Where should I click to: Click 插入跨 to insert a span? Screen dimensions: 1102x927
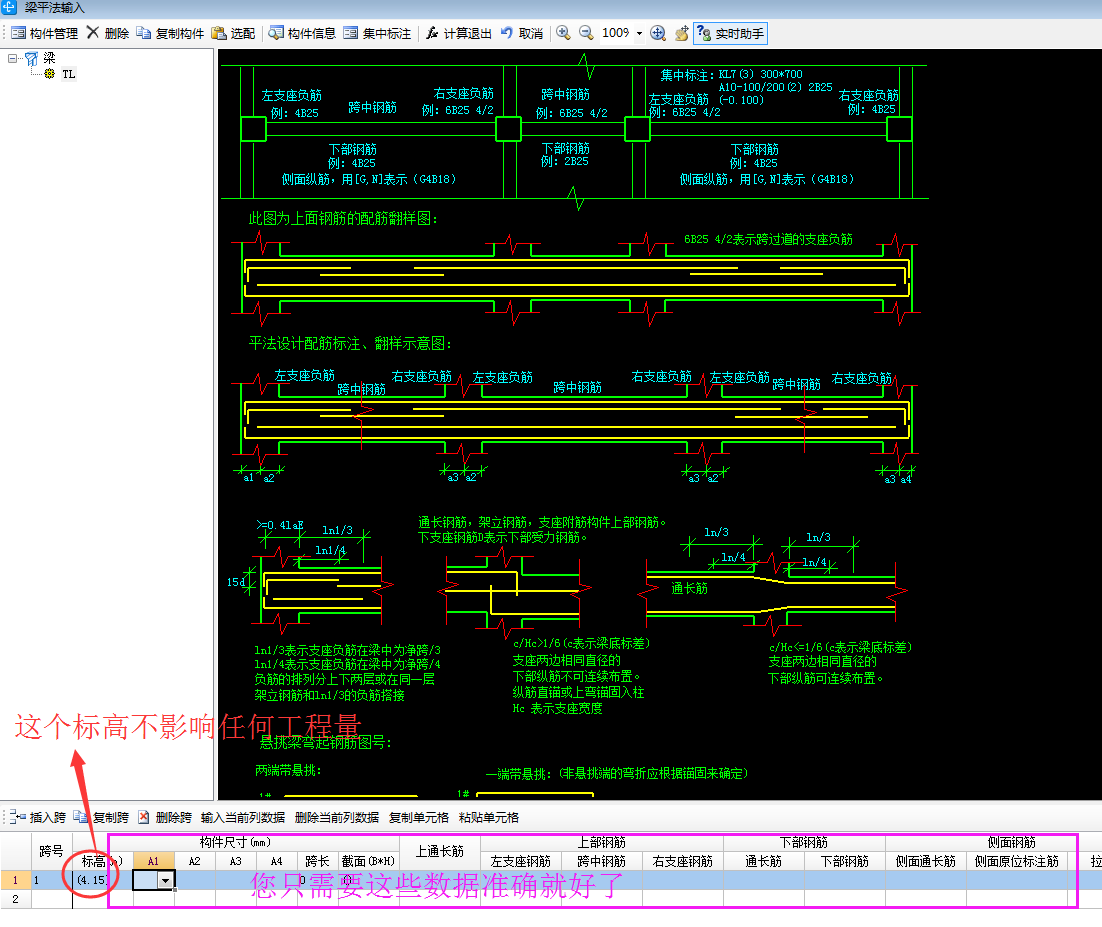(38, 817)
